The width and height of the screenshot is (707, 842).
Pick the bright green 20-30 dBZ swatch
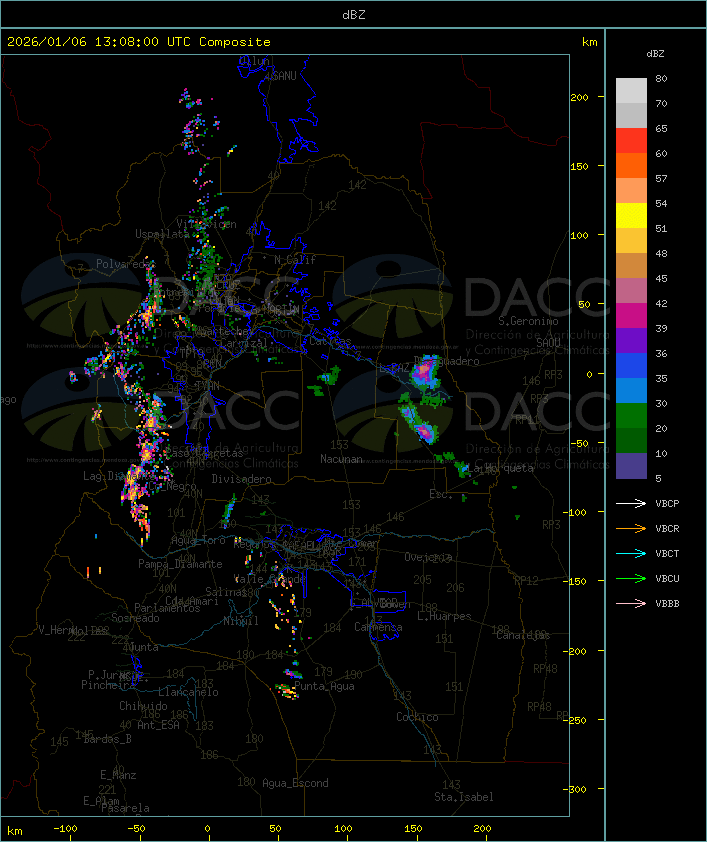click(x=631, y=416)
